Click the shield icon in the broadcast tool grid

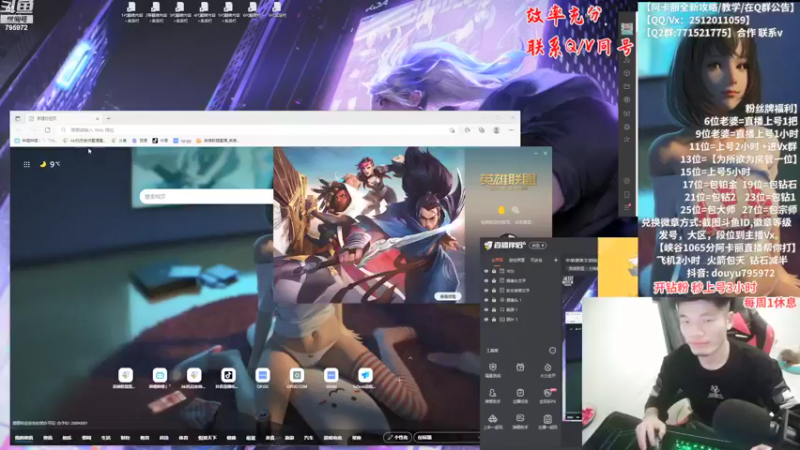(x=492, y=367)
